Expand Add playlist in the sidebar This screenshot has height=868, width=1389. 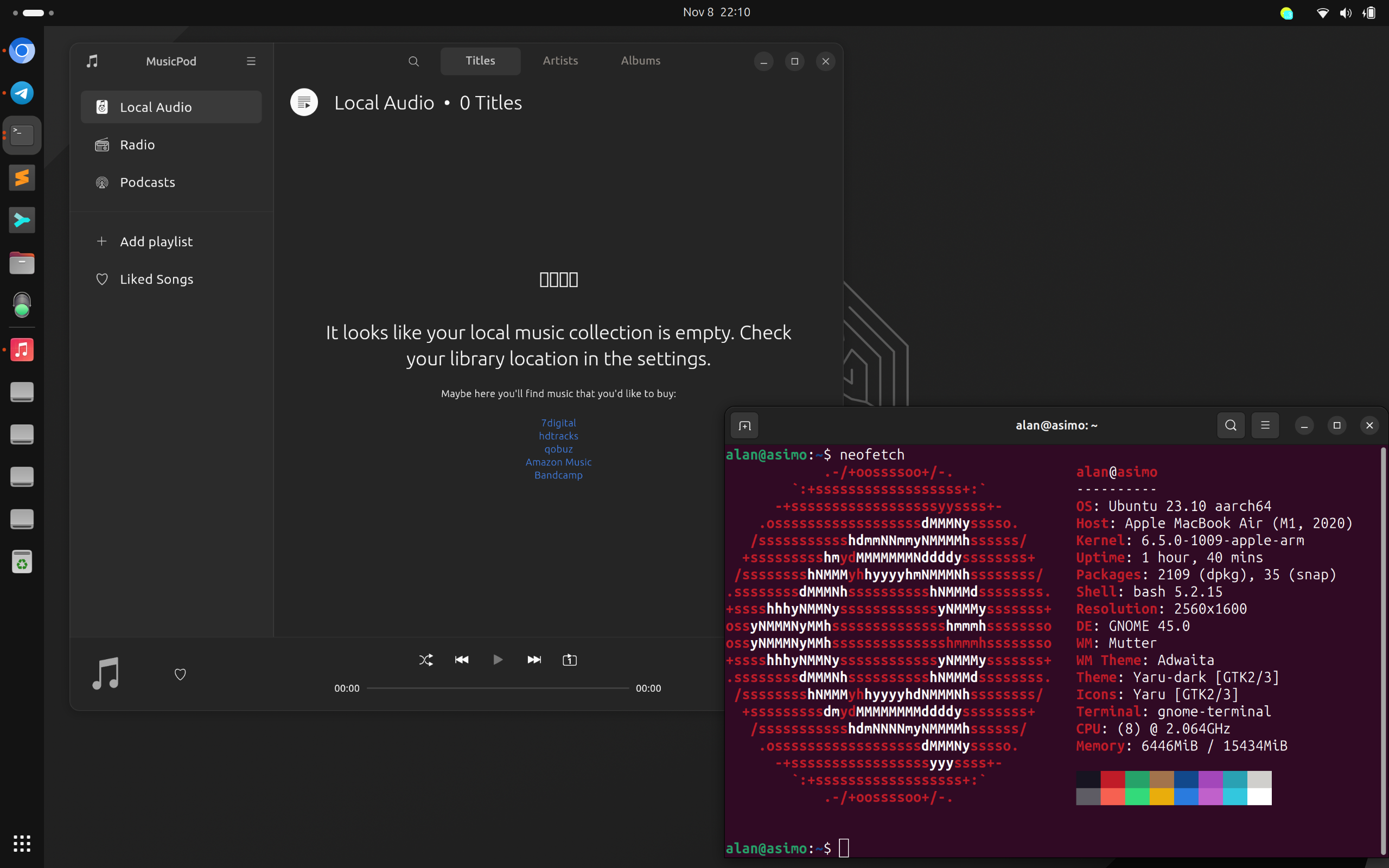(x=156, y=241)
